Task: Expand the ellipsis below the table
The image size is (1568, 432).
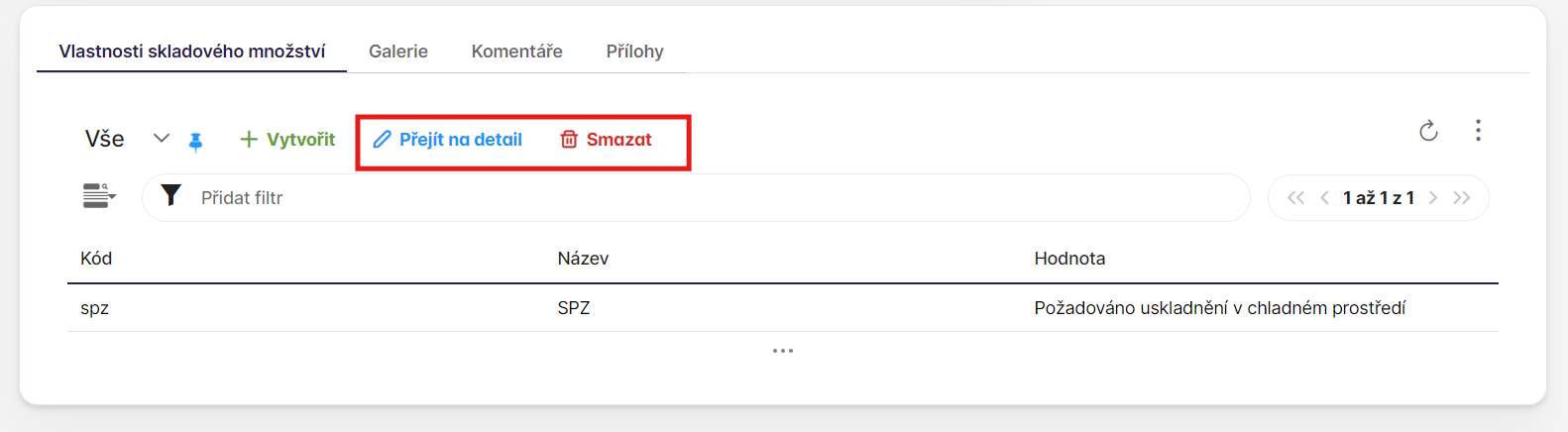Action: pos(783,351)
